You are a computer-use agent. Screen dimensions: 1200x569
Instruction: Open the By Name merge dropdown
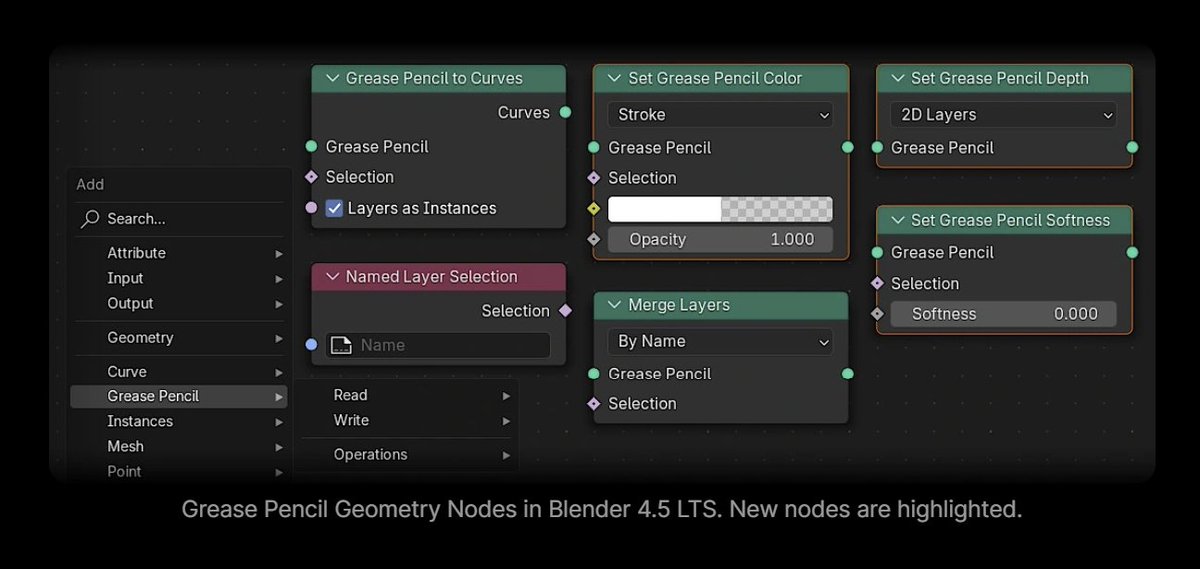tap(720, 341)
